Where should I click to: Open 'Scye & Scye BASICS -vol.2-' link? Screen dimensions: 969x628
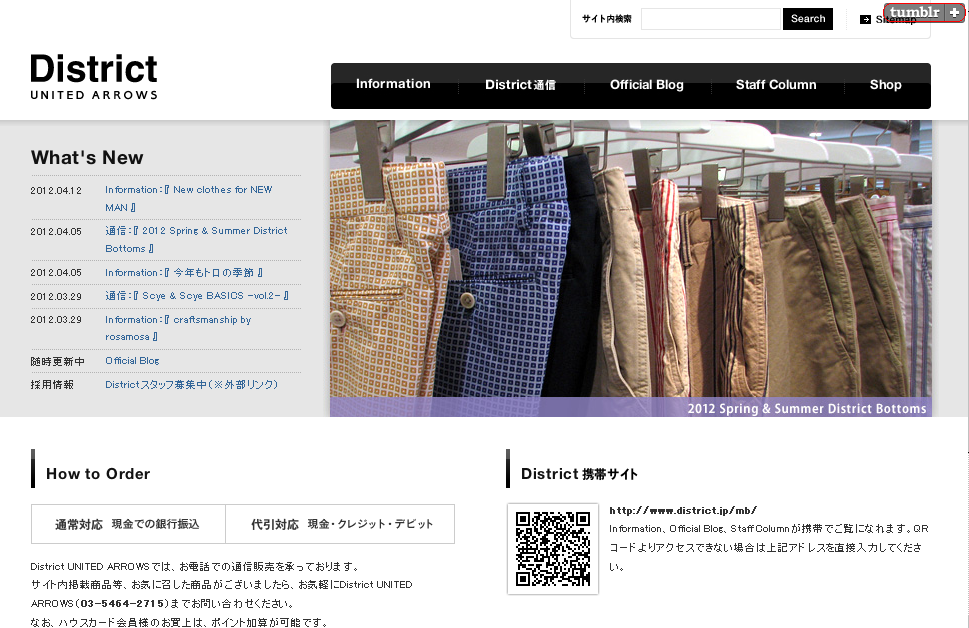[197, 296]
